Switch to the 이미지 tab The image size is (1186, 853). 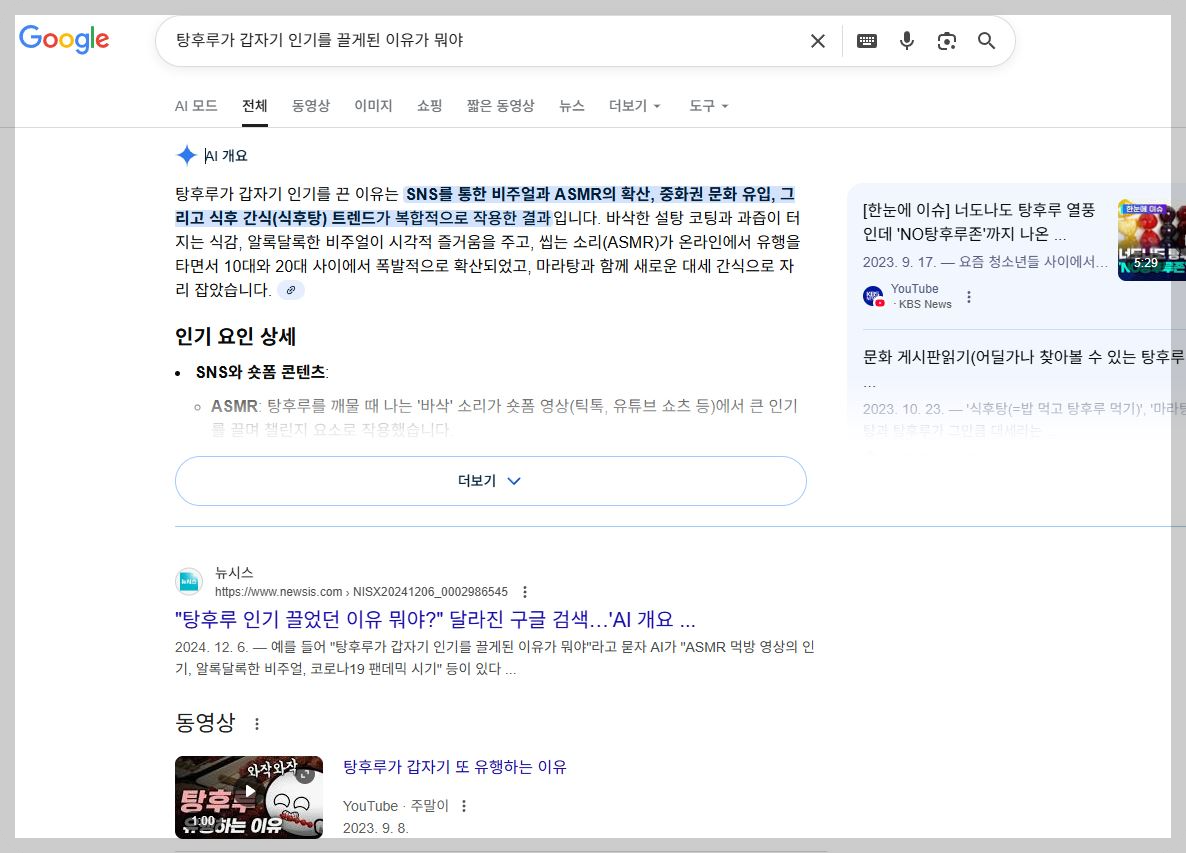coord(374,106)
